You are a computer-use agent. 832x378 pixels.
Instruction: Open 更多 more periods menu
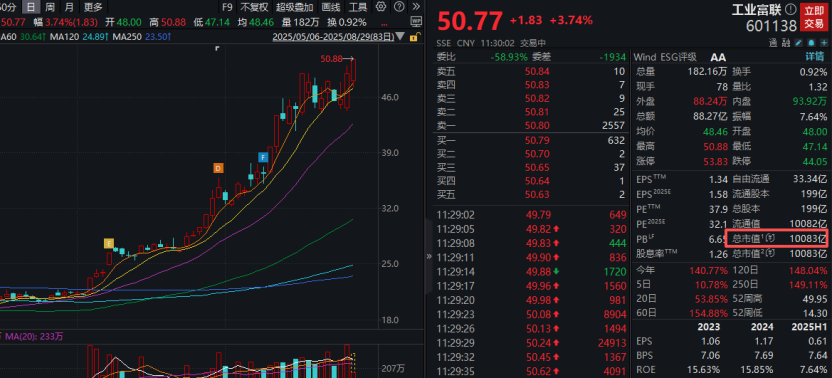[x=93, y=7]
